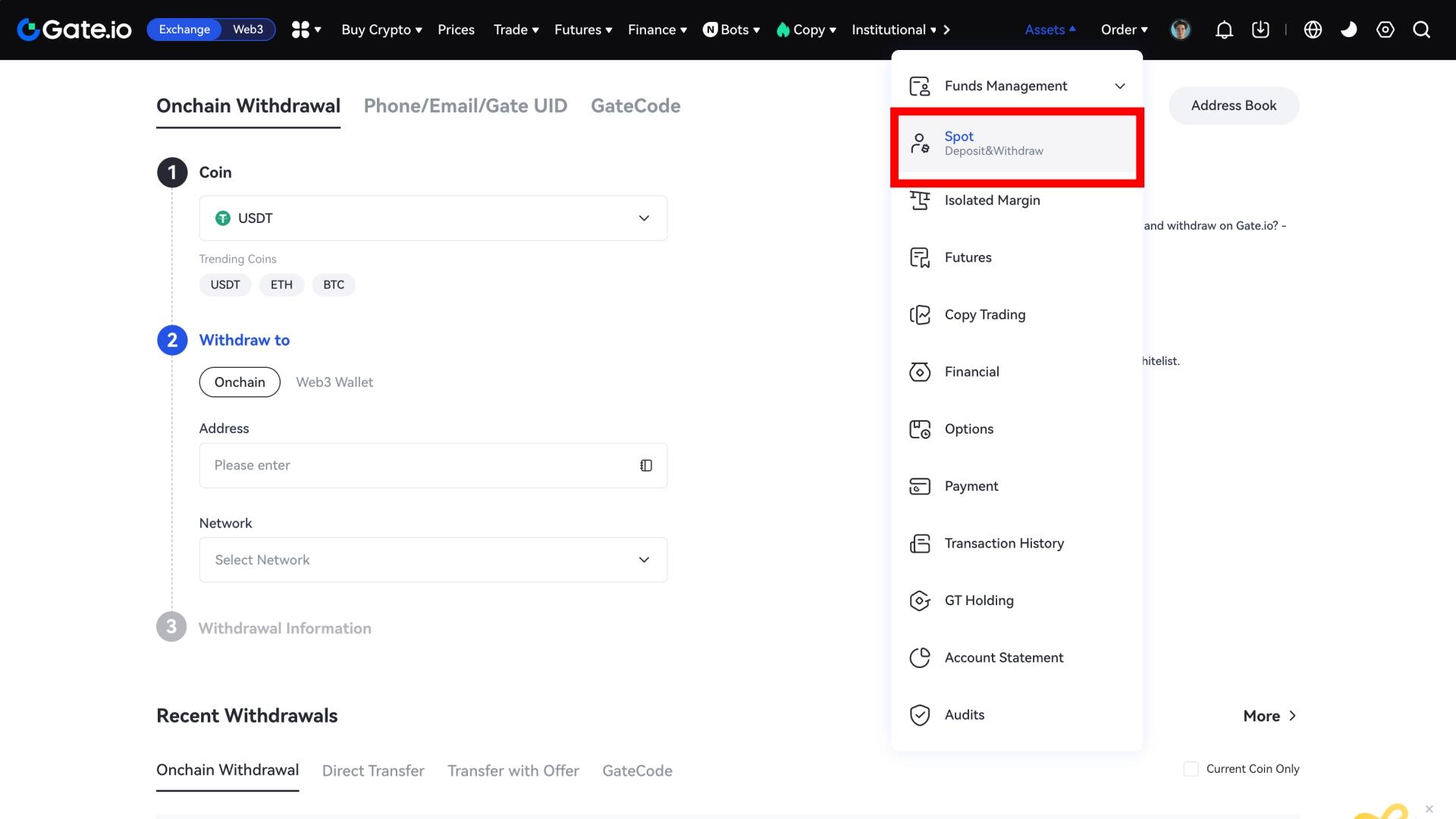Click the Options icon
The width and height of the screenshot is (1456, 819).
920,429
